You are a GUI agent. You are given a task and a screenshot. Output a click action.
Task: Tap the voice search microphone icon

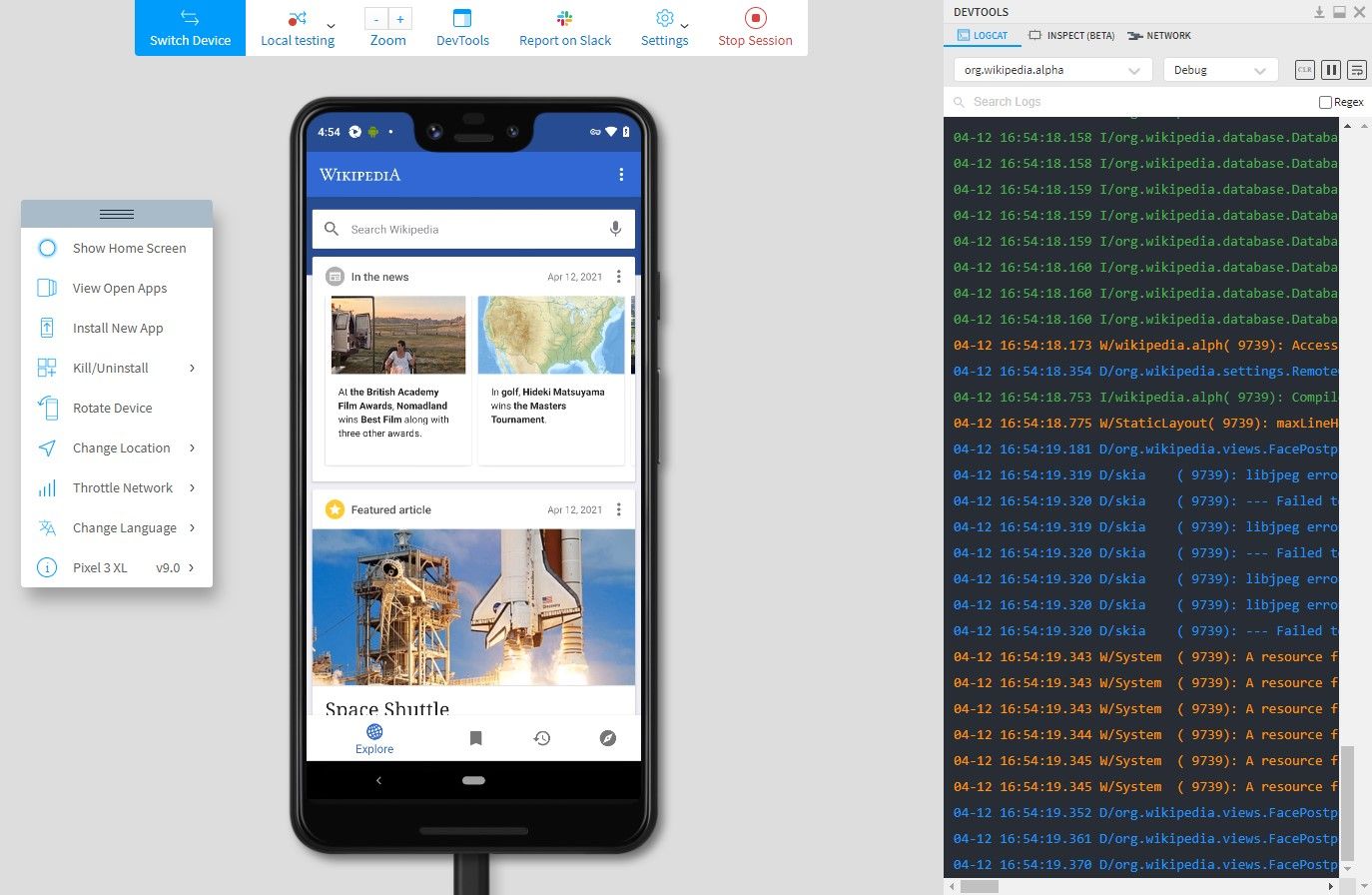pos(615,229)
